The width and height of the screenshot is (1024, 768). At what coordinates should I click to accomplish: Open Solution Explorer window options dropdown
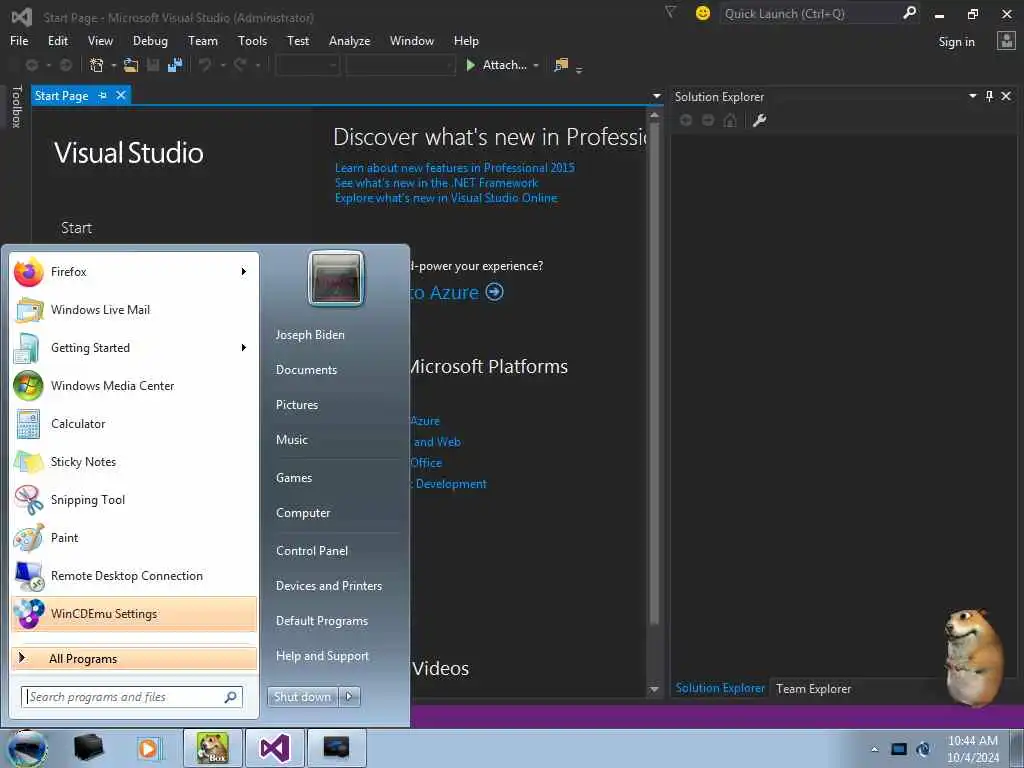tap(972, 96)
